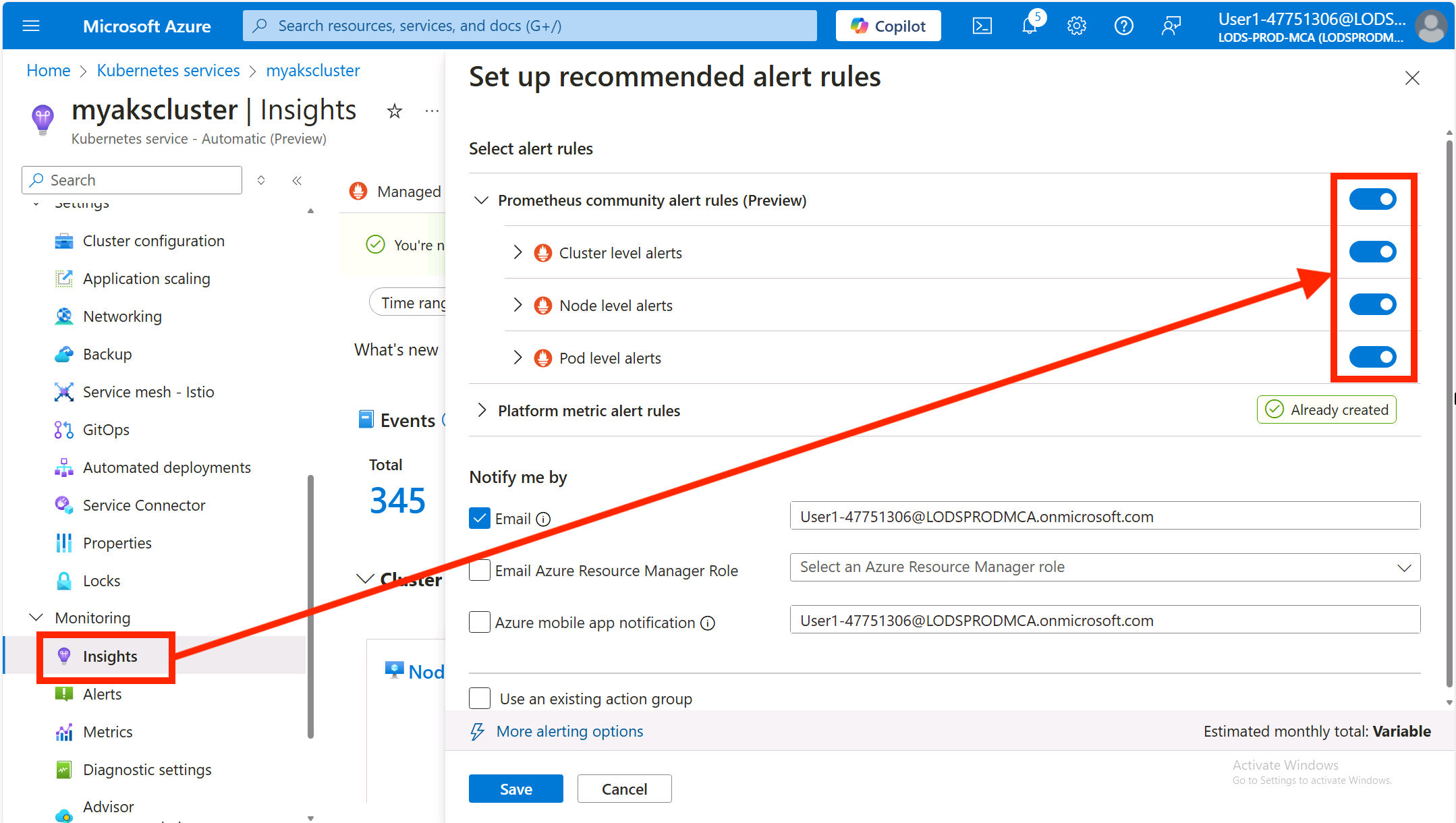Click the Alerts icon in sidebar
The height and width of the screenshot is (823, 1456).
pos(64,694)
